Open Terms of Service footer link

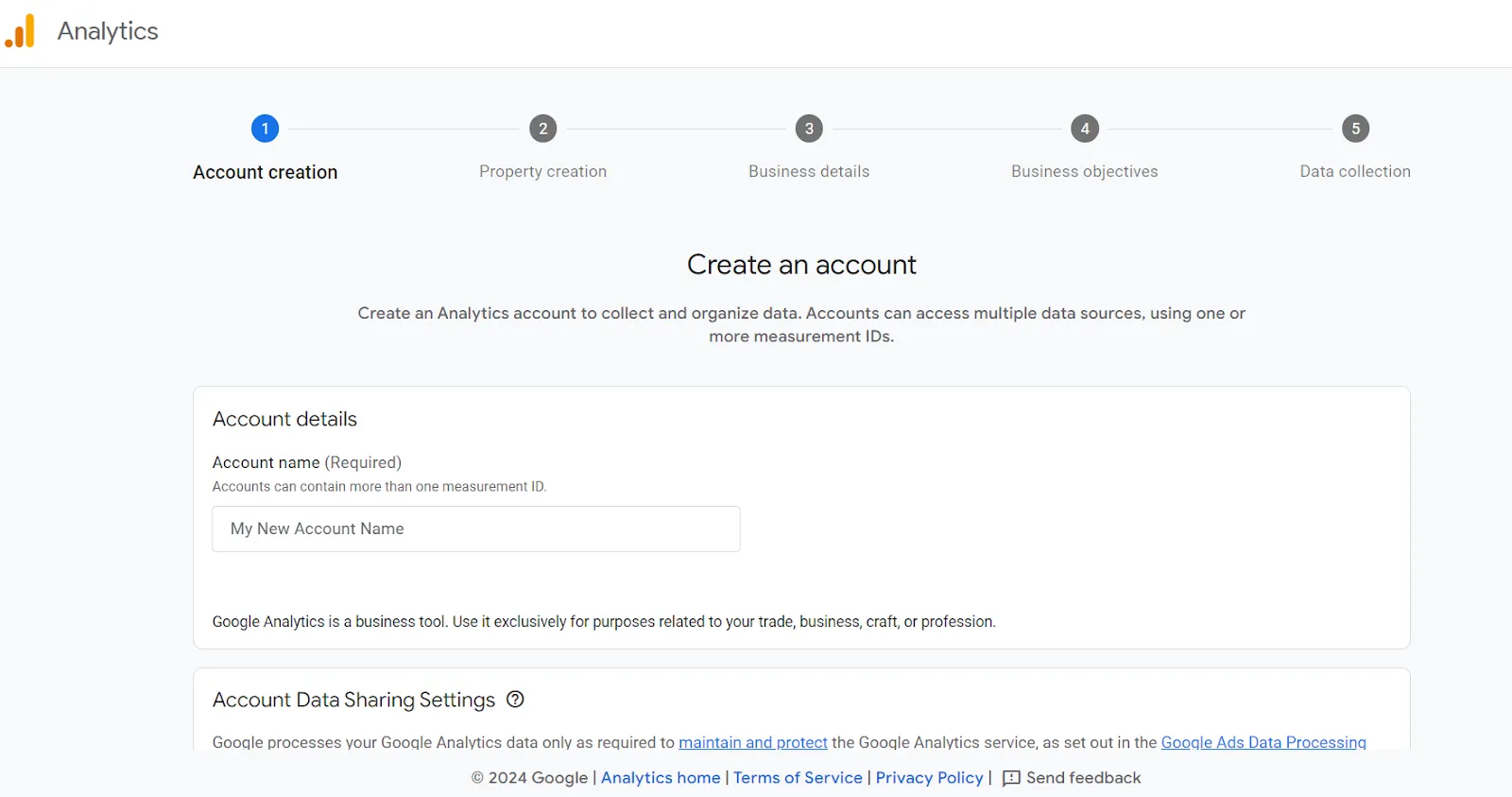(x=798, y=777)
